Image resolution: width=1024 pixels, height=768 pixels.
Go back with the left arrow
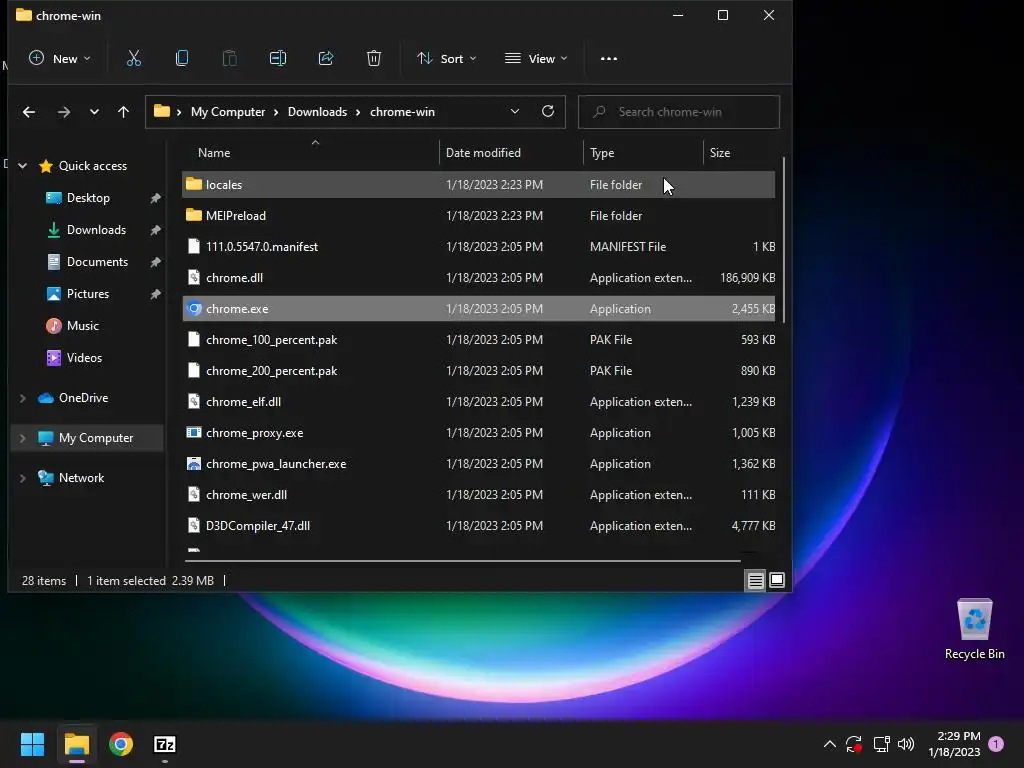coord(29,112)
